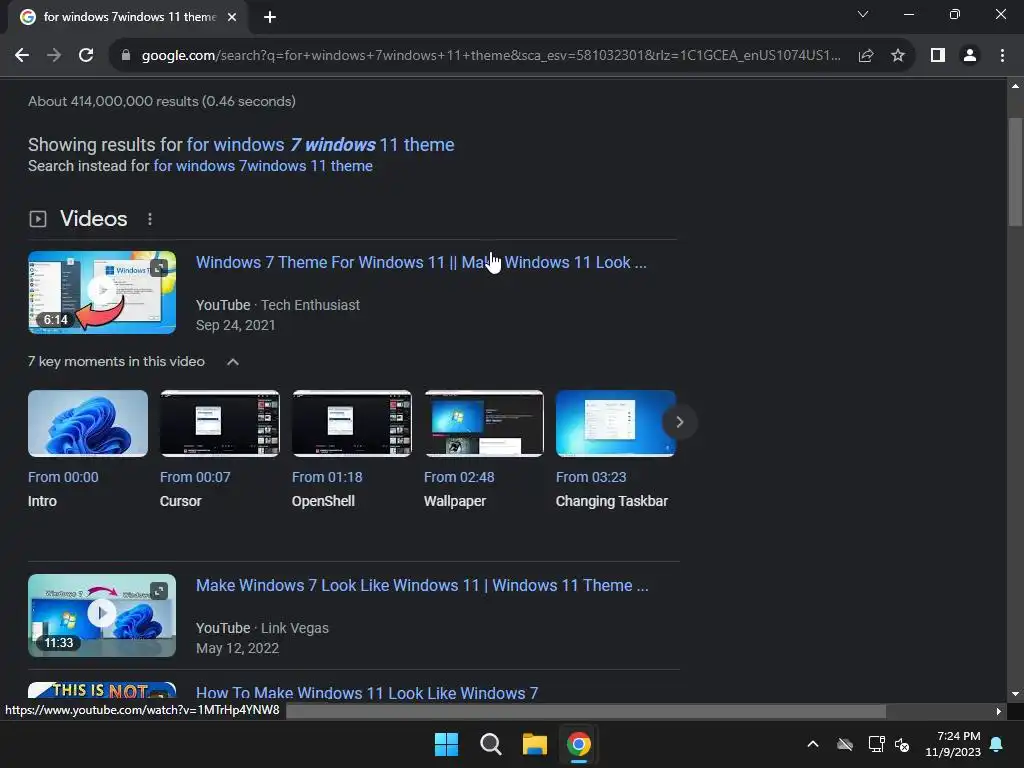Click the OneDrive cloud tray icon

(845, 744)
